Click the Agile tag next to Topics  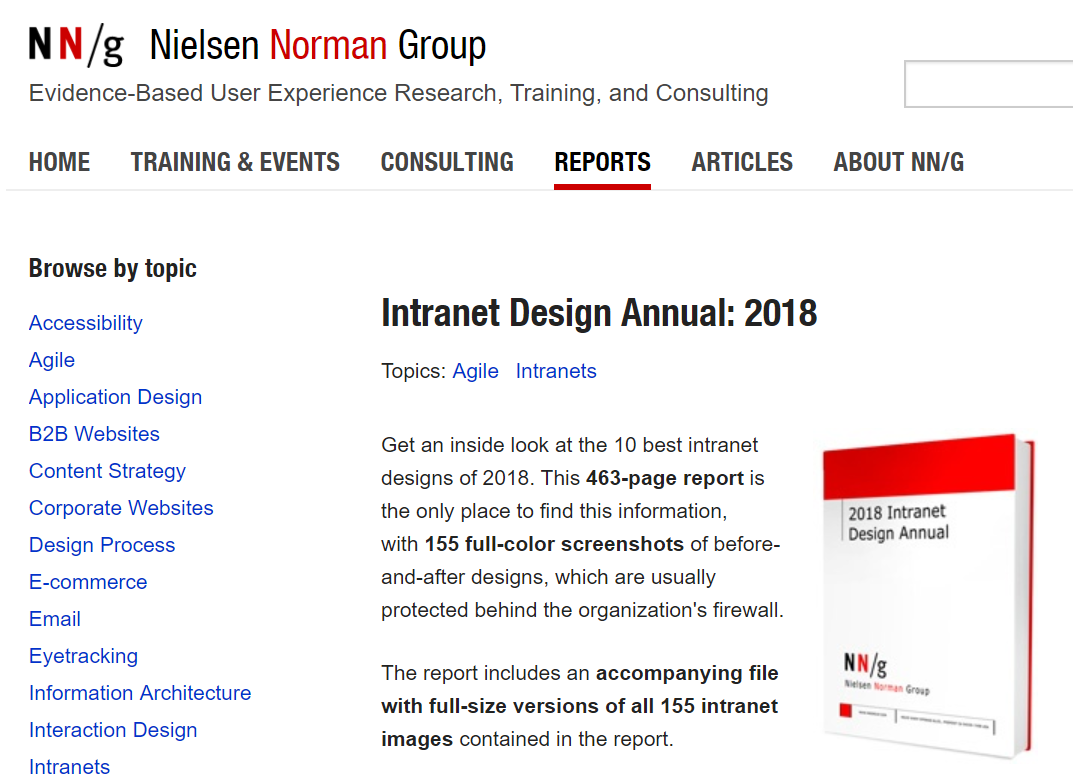[x=476, y=371]
